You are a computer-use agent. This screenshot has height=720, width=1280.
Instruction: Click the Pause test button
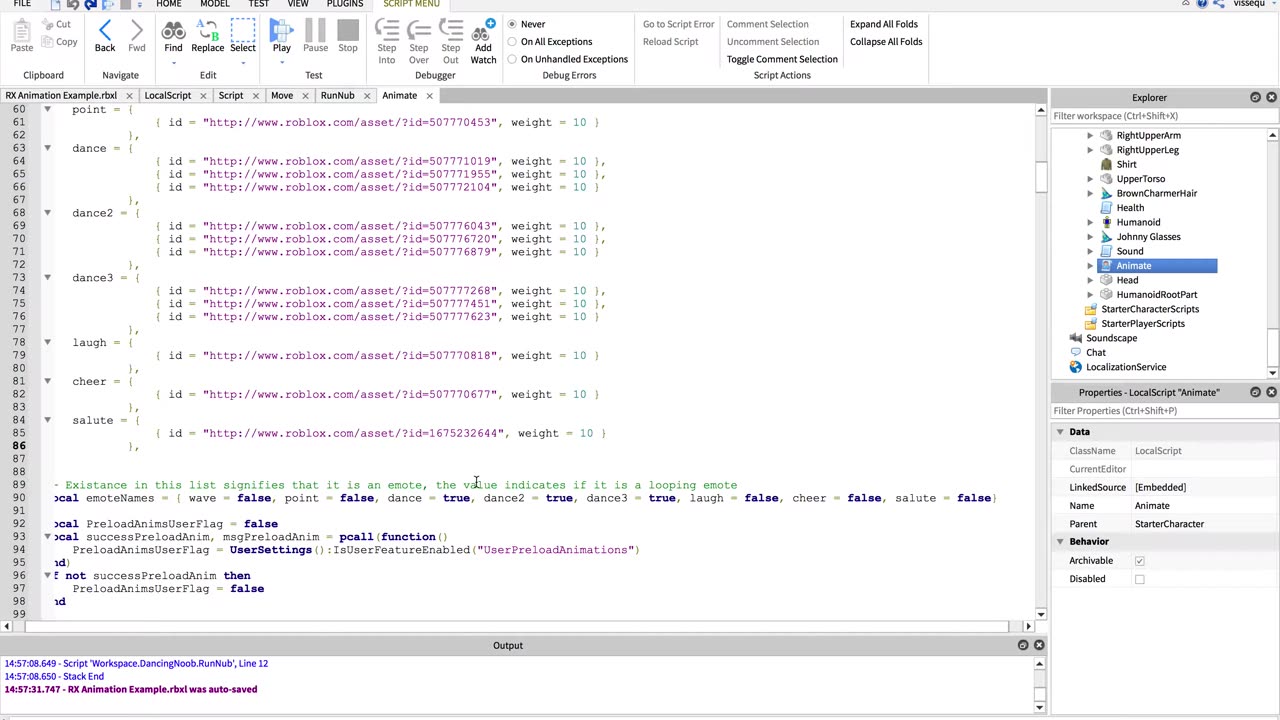click(315, 30)
